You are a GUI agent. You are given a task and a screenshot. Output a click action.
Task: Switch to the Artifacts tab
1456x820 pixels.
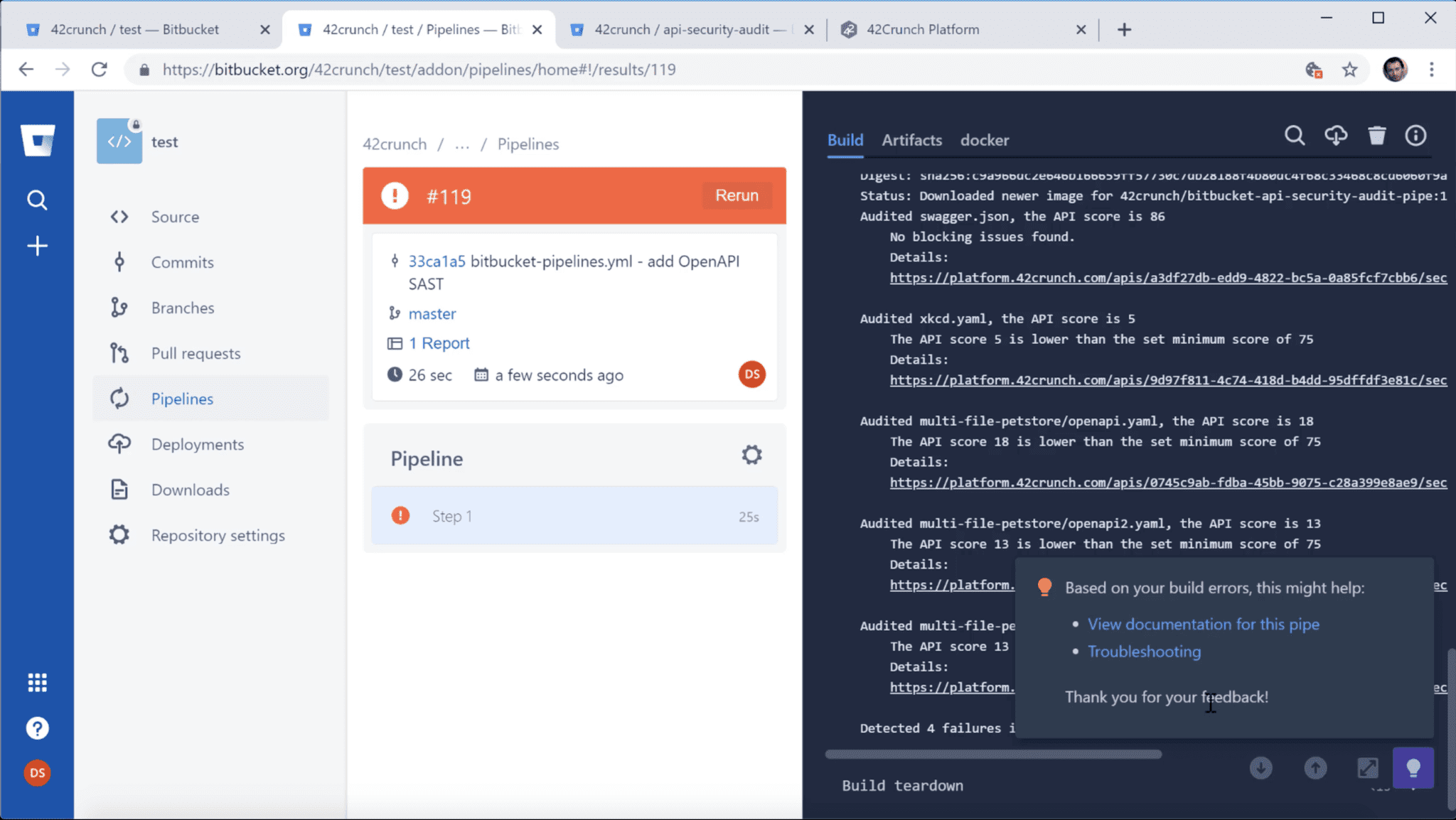(911, 140)
